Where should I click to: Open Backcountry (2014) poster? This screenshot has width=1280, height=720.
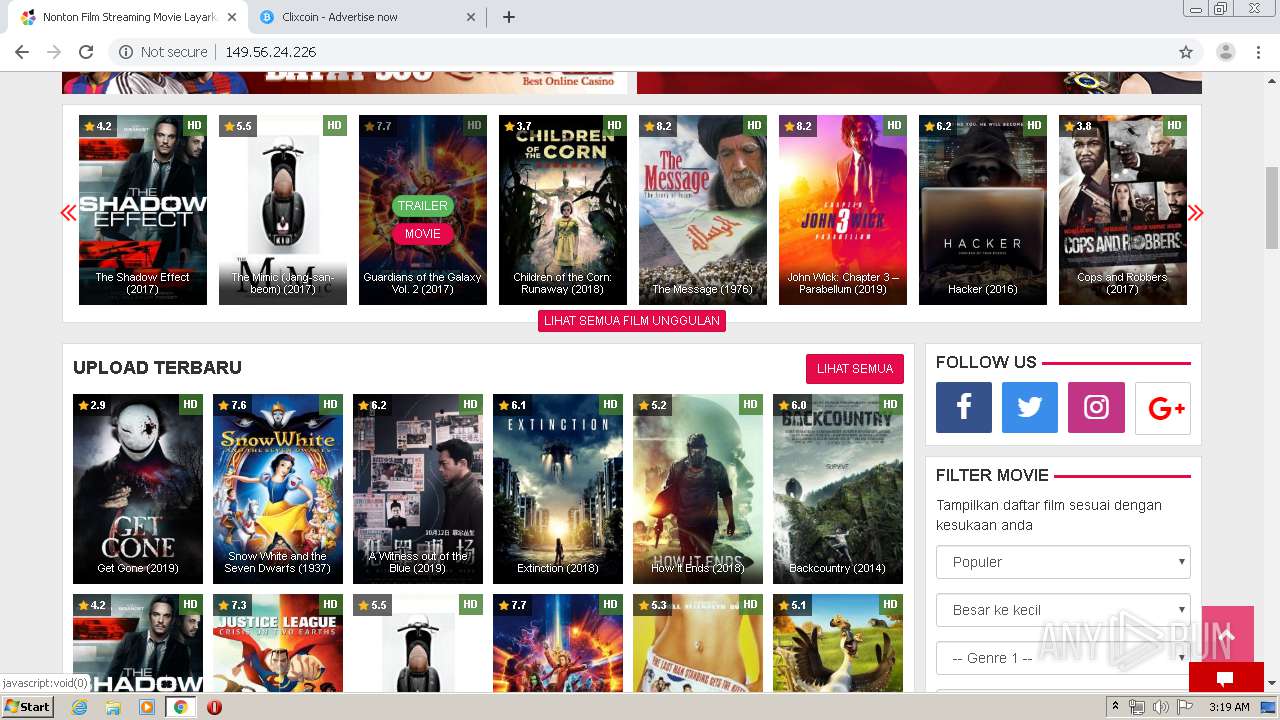[838, 489]
